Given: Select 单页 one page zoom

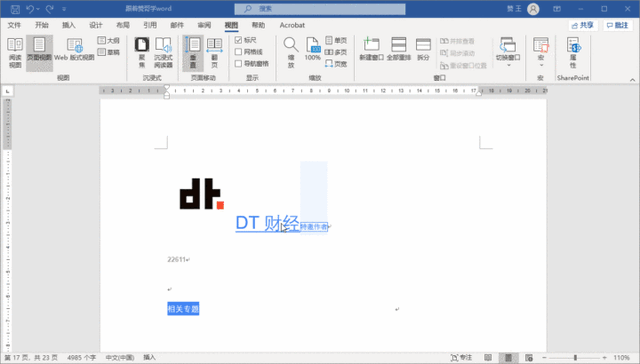Looking at the screenshot, I should (336, 40).
